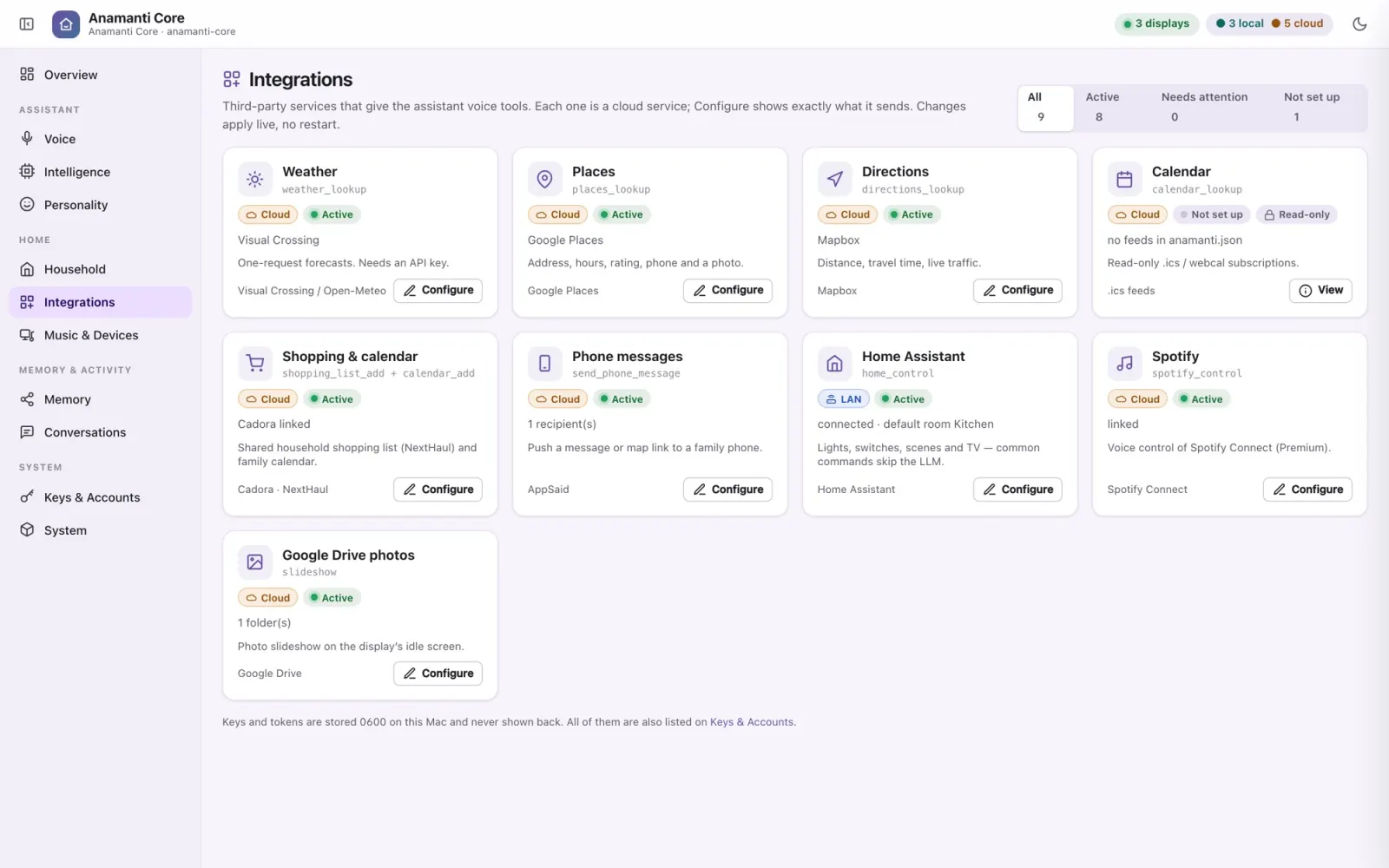This screenshot has width=1389, height=868.
Task: Click the Home Assistant house icon
Action: [x=835, y=364]
